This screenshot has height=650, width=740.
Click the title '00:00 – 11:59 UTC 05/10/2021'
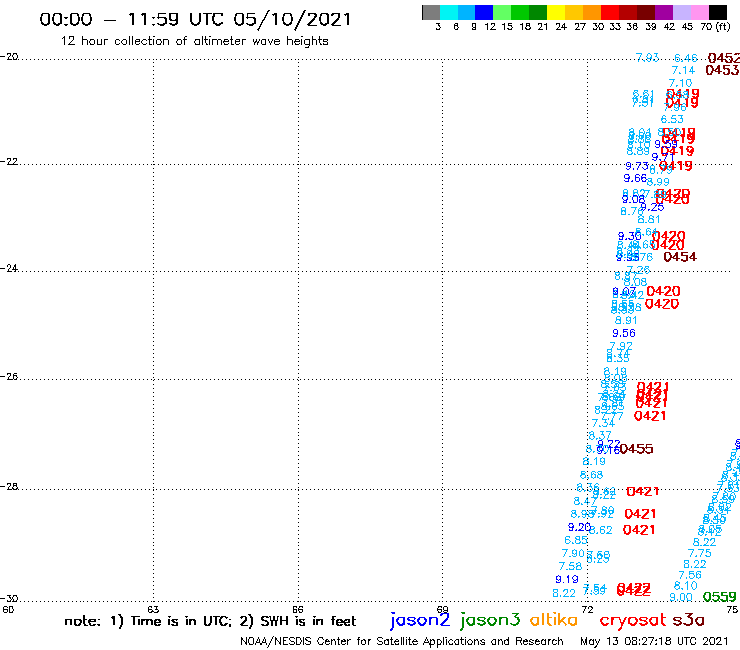pyautogui.click(x=195, y=19)
